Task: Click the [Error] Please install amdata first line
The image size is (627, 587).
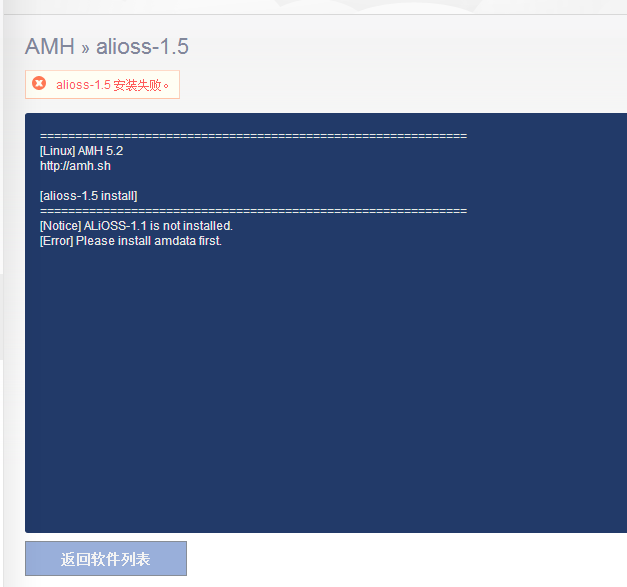Action: pos(131,241)
